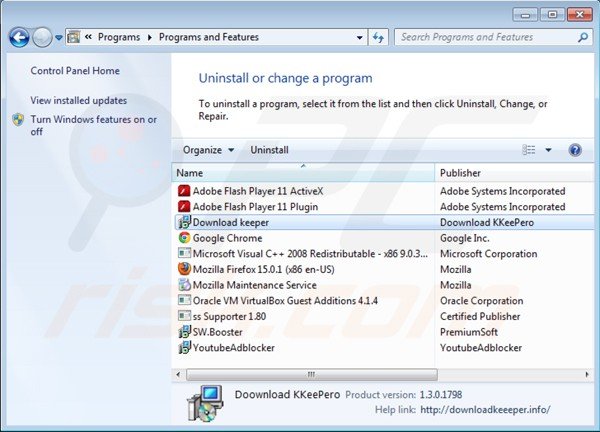Select the Programs breadcrumb
Screen dimensions: 600x432
pyautogui.click(x=119, y=37)
